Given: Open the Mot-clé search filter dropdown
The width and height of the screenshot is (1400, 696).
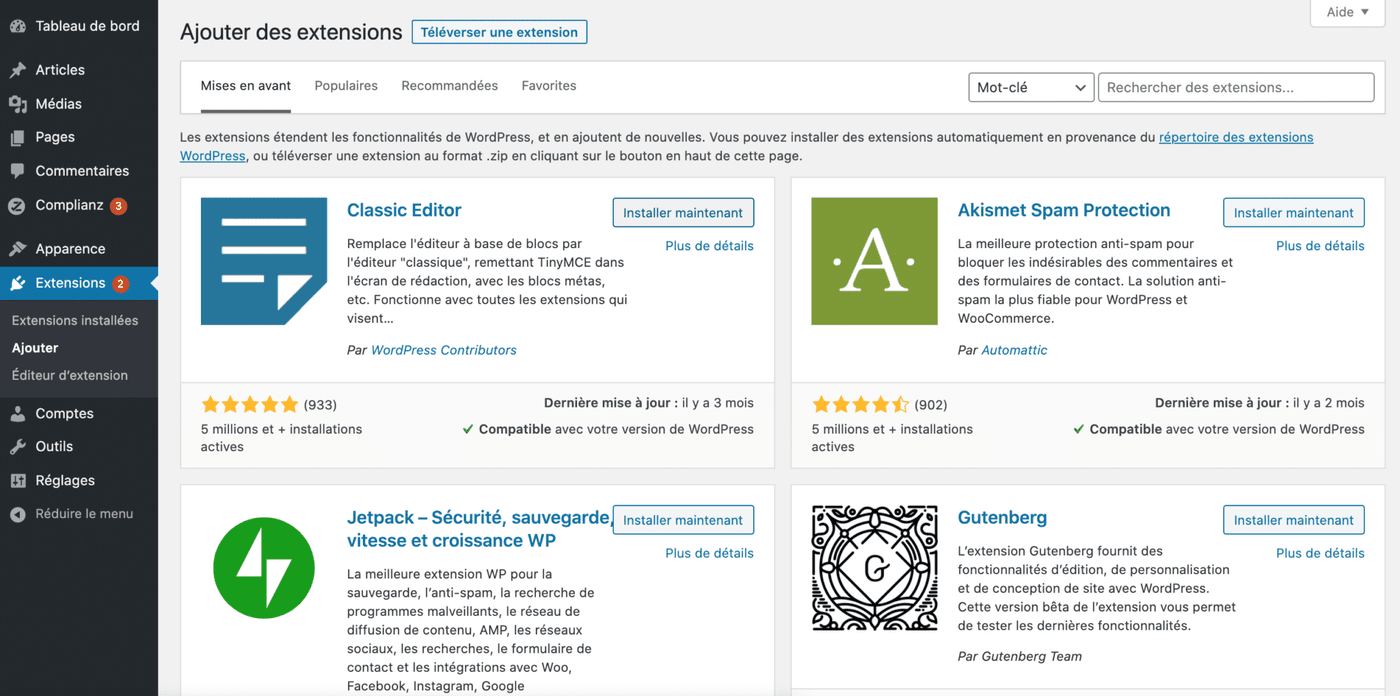Looking at the screenshot, I should click(x=1030, y=87).
